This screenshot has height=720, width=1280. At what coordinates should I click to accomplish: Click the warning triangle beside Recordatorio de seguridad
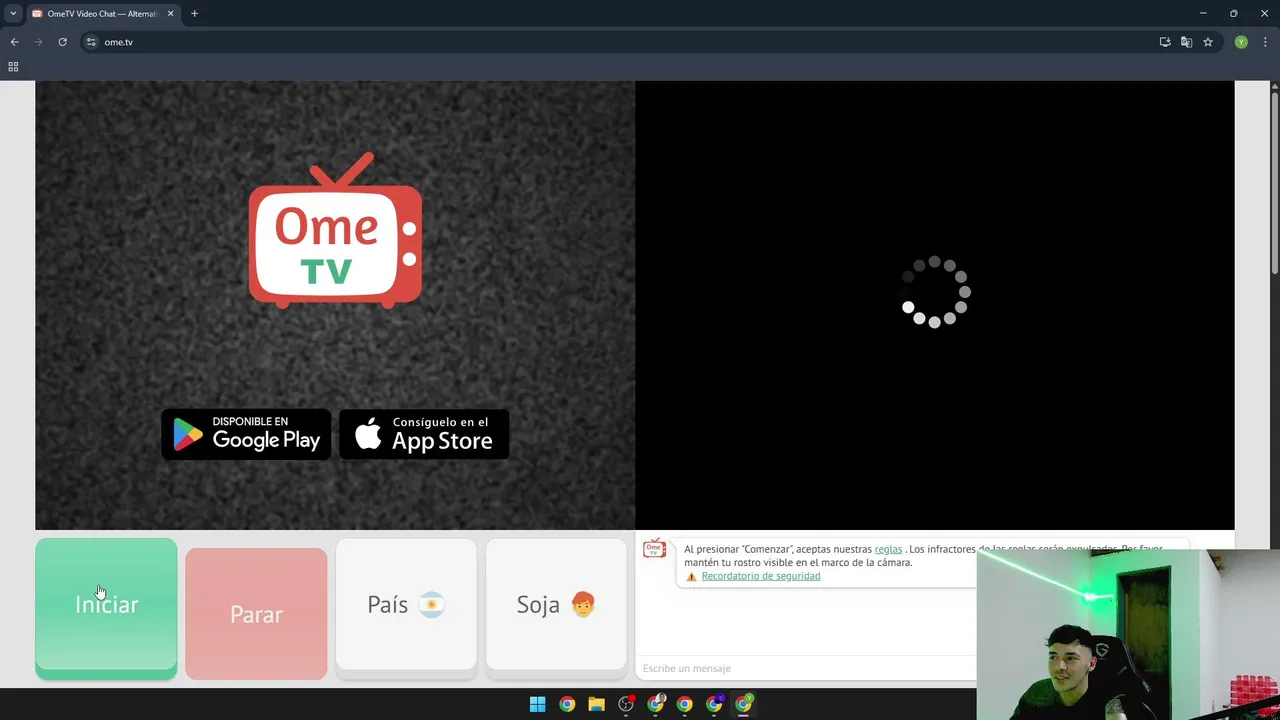coord(691,577)
